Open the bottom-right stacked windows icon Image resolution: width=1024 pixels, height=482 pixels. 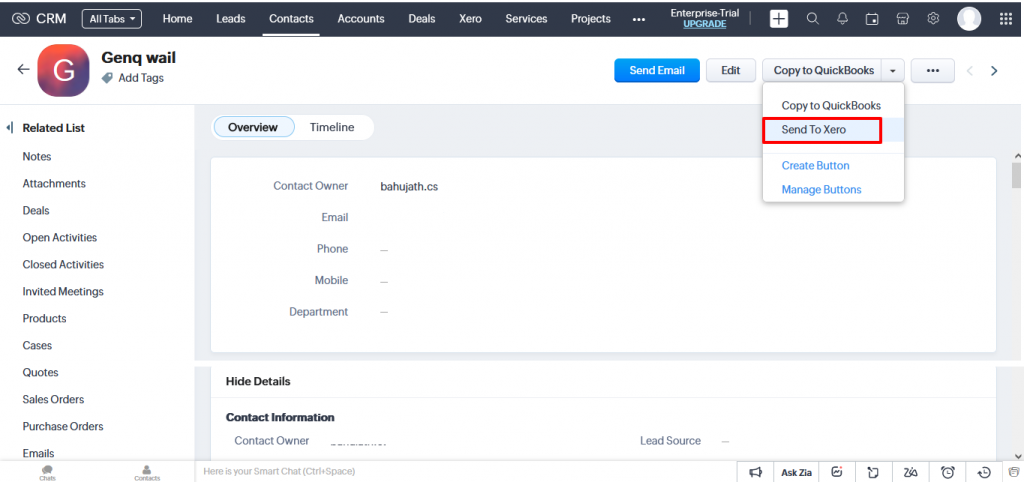tap(1014, 472)
